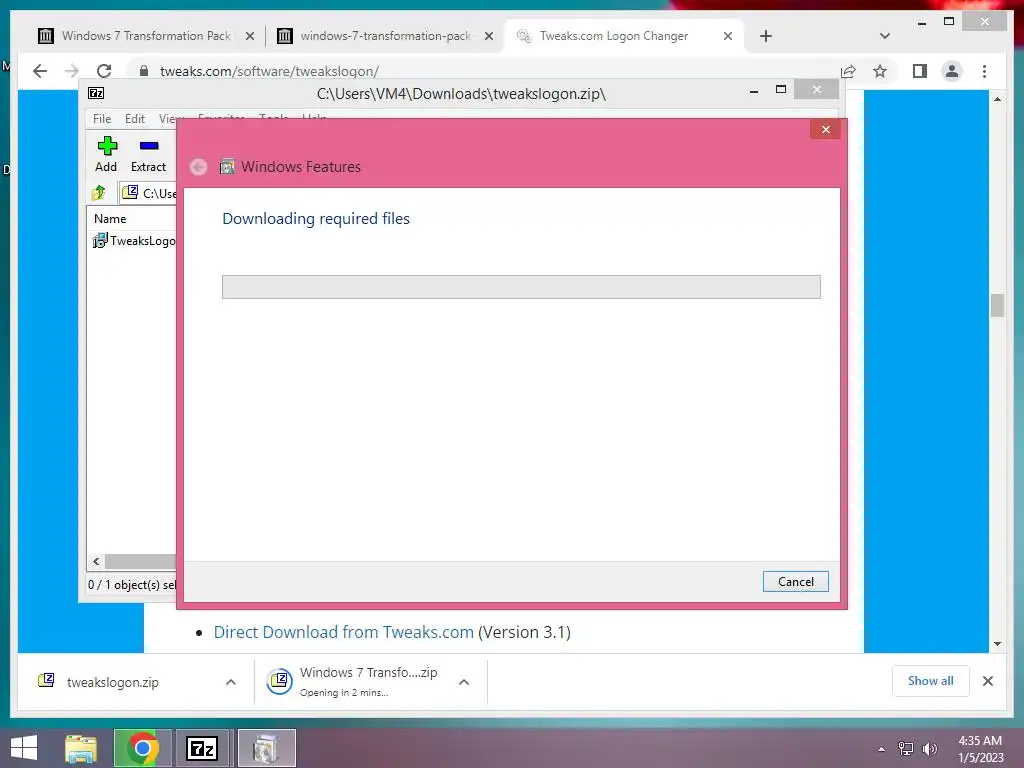This screenshot has width=1024, height=768.
Task: Click the address bar URL
Action: click(269, 71)
